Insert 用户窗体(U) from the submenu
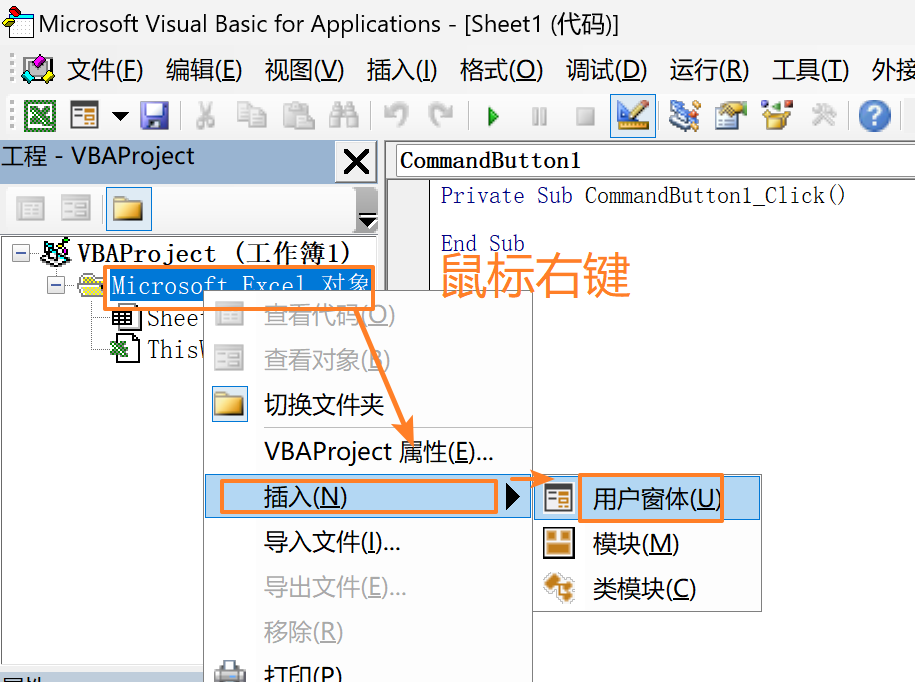Image resolution: width=915 pixels, height=682 pixels. tap(647, 498)
